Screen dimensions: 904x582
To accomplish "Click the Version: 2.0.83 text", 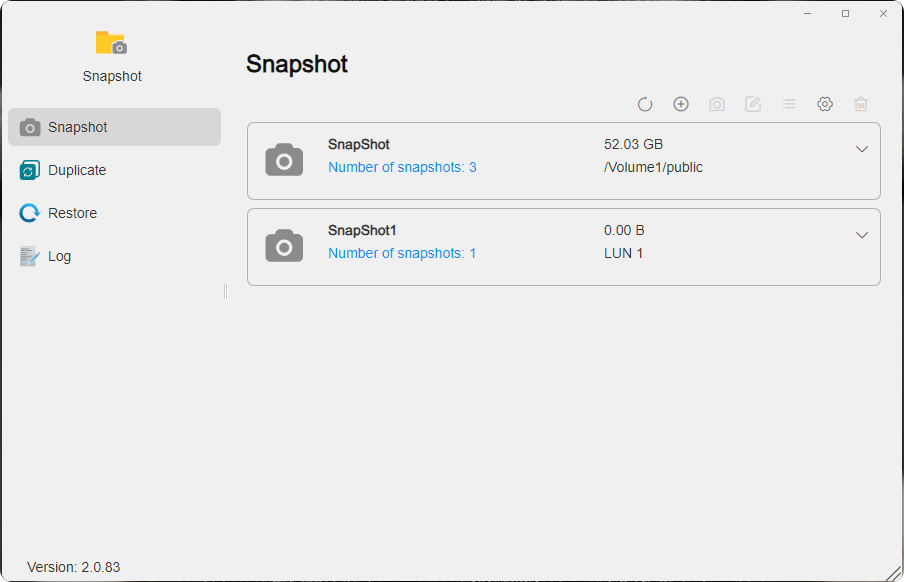I will (x=71, y=567).
